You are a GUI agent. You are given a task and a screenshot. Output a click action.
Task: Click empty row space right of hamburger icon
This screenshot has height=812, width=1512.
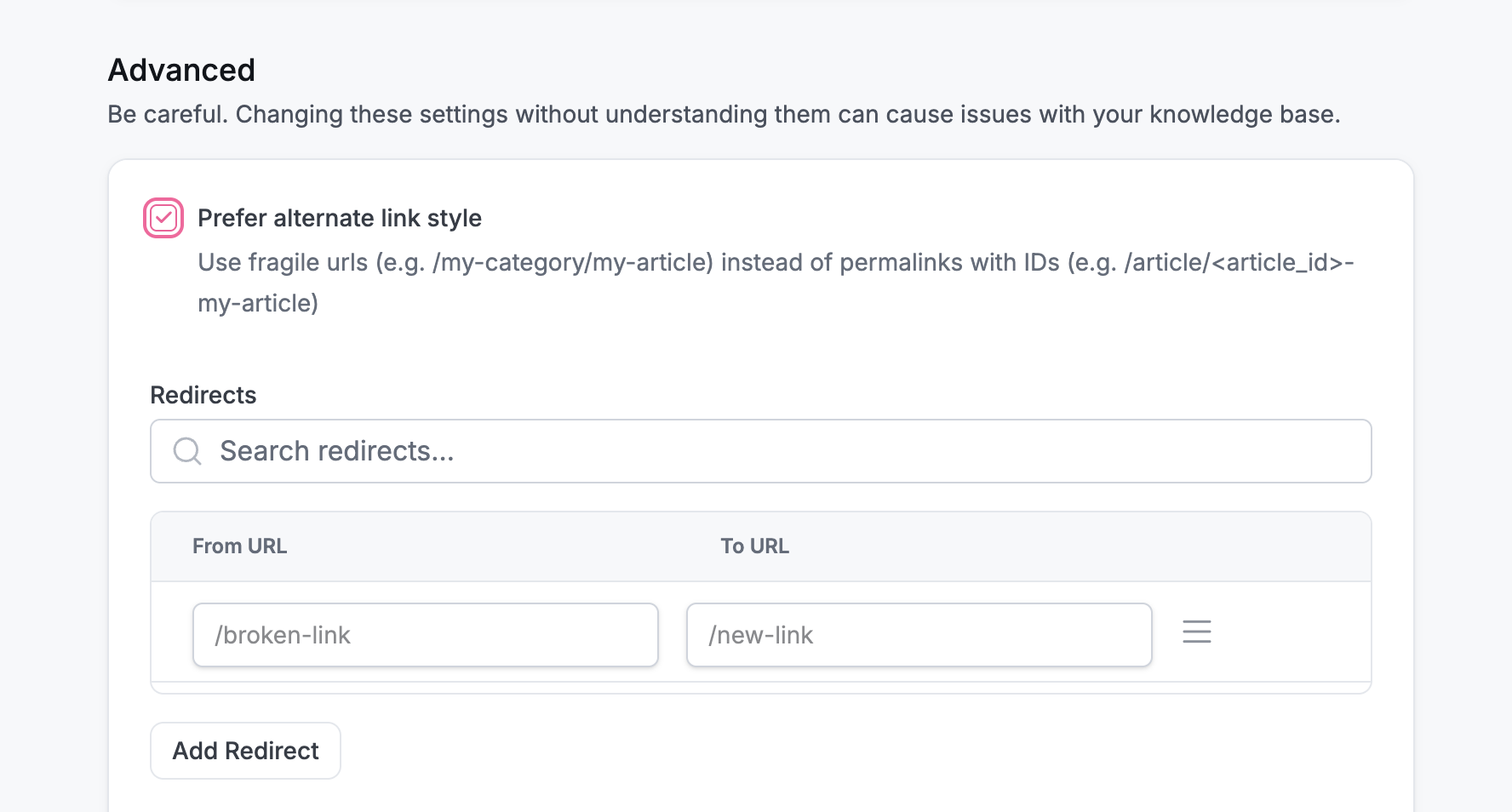click(1291, 632)
